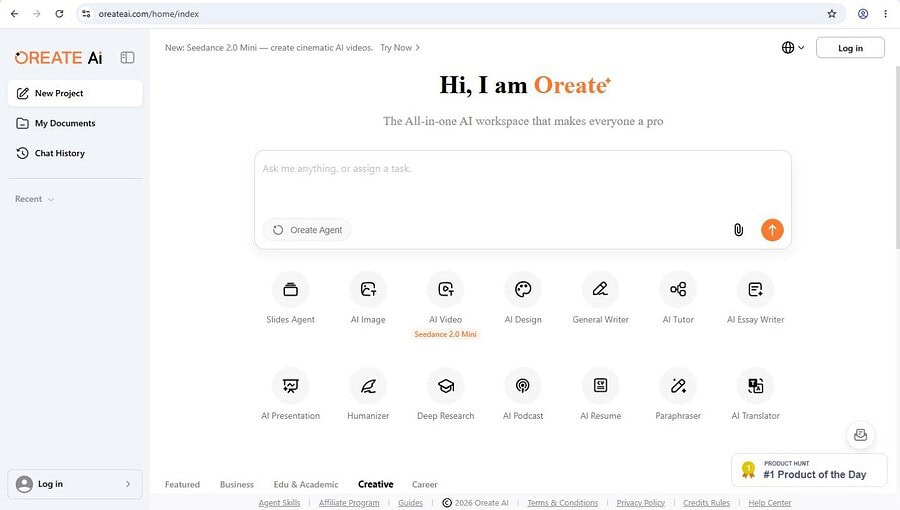Go back to the previous page
The image size is (900, 510).
(14, 14)
